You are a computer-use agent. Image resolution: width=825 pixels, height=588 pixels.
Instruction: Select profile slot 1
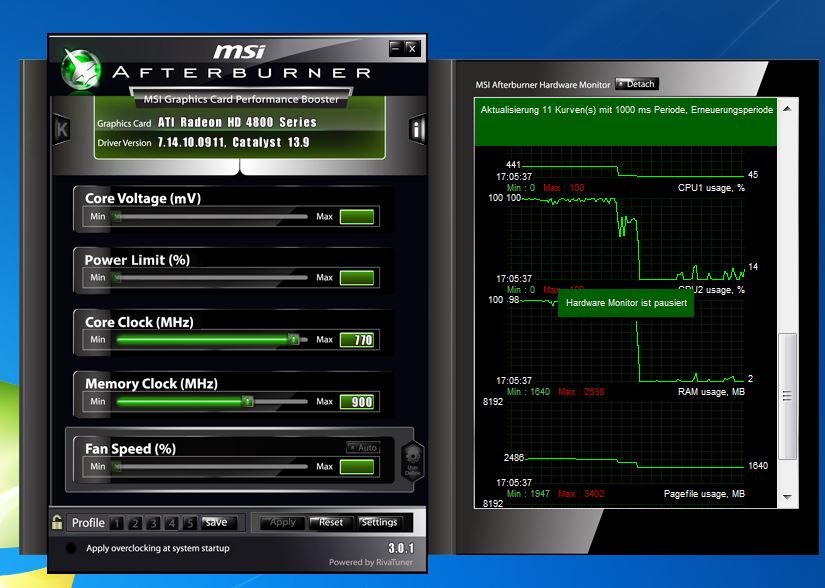(117, 523)
